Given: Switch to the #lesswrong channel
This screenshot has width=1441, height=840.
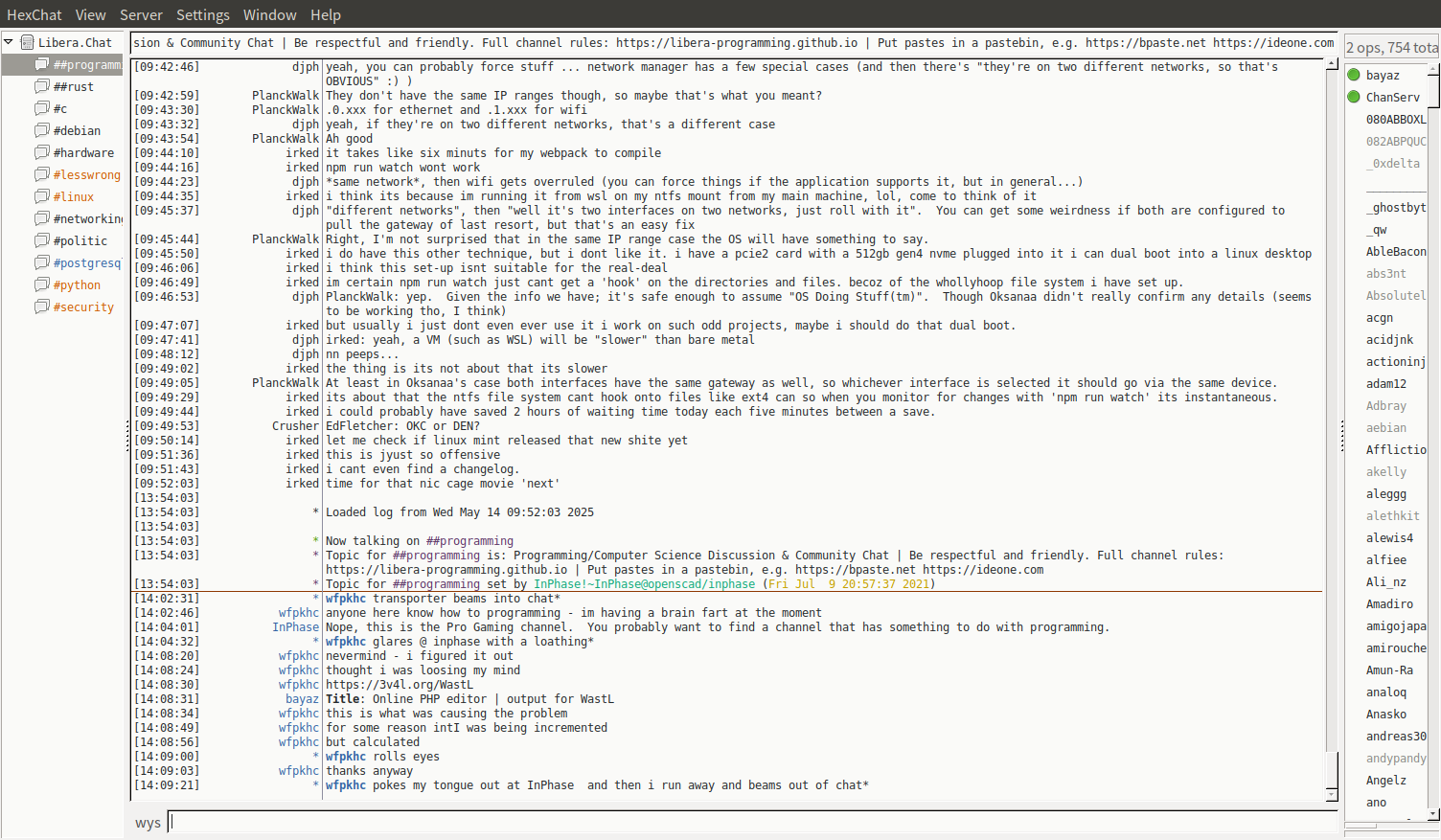Looking at the screenshot, I should (87, 174).
